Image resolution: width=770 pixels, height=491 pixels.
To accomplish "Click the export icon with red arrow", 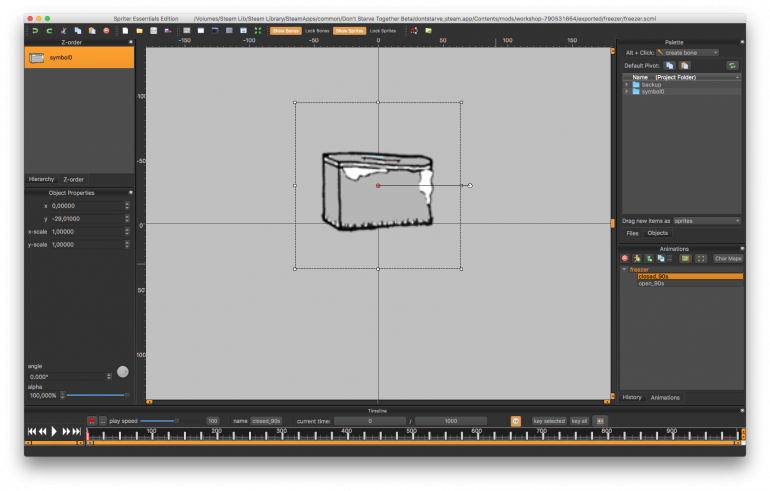I will (168, 30).
